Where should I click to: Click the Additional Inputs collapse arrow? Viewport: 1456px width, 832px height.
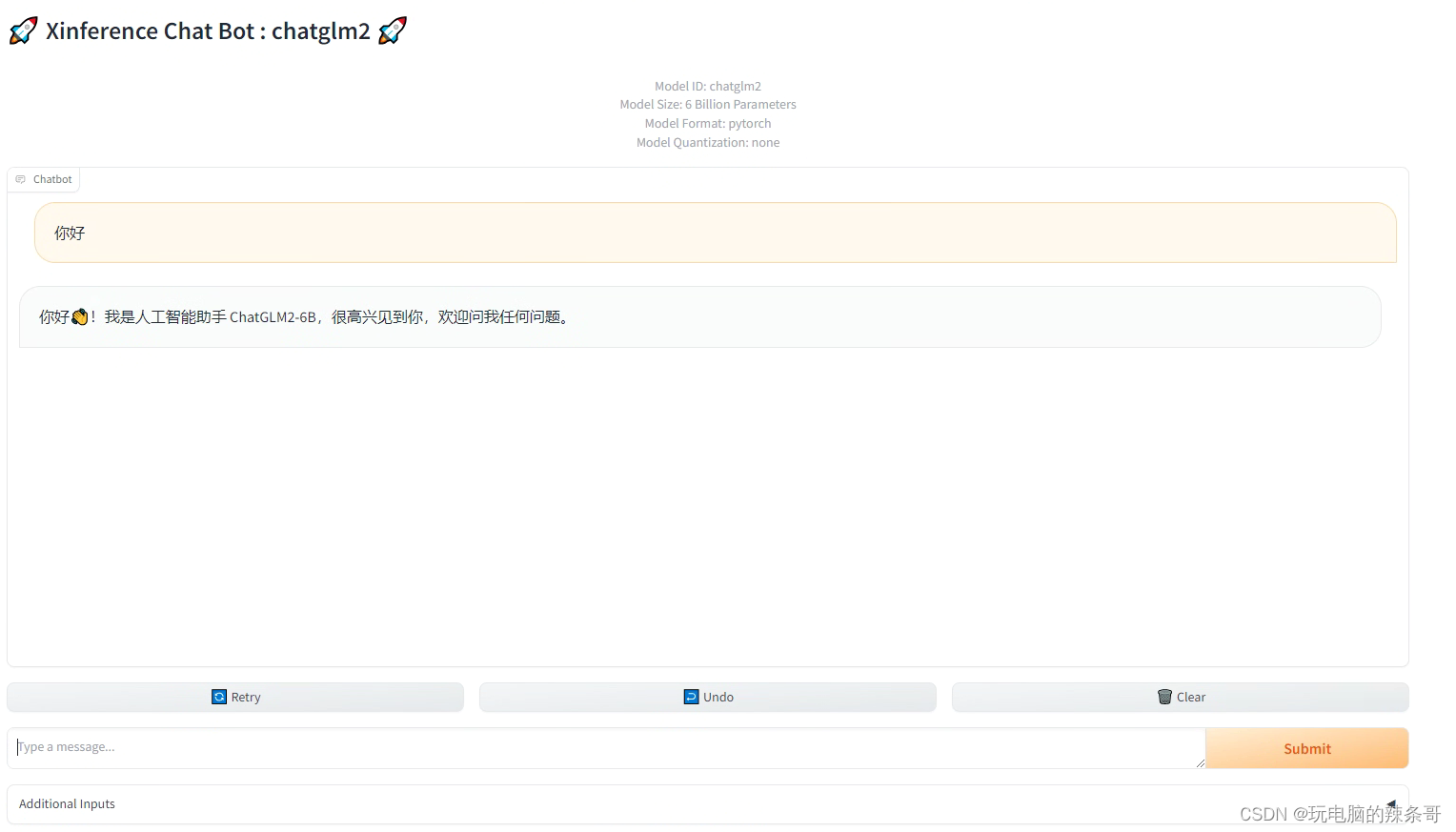[x=1391, y=803]
